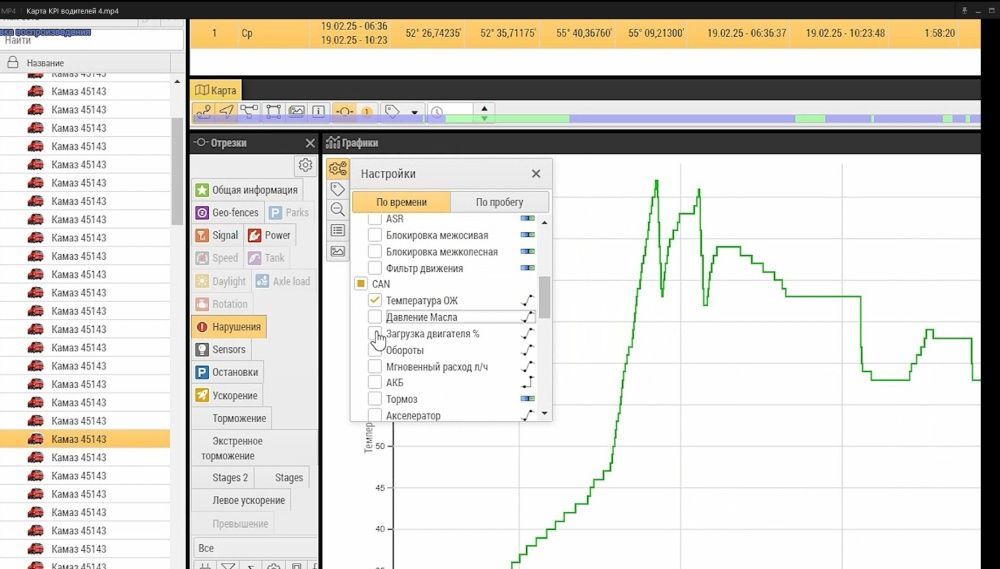Open the Все dropdown in Отрезки panel
1000x569 pixels.
pyautogui.click(x=255, y=548)
